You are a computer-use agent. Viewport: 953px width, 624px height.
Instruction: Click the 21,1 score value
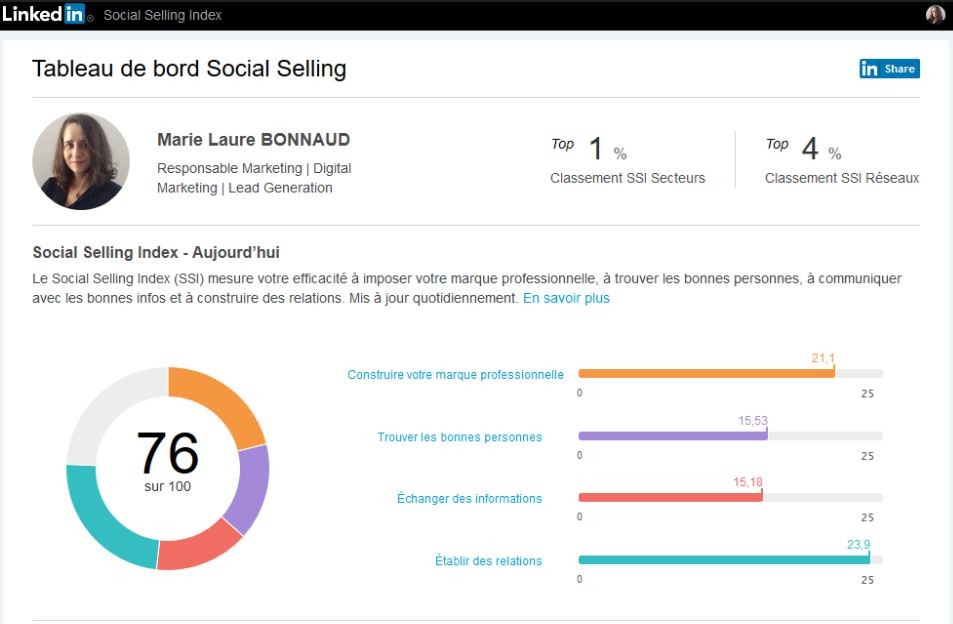(x=823, y=358)
